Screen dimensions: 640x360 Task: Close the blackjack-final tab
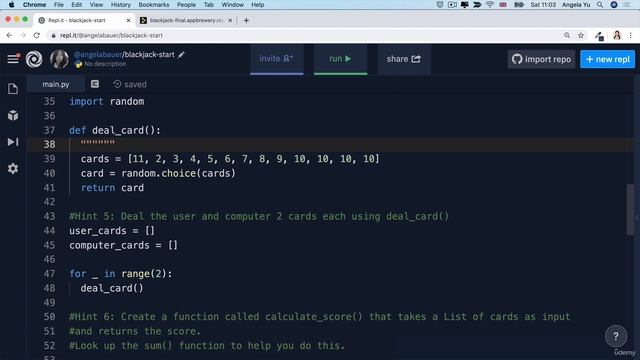230,20
